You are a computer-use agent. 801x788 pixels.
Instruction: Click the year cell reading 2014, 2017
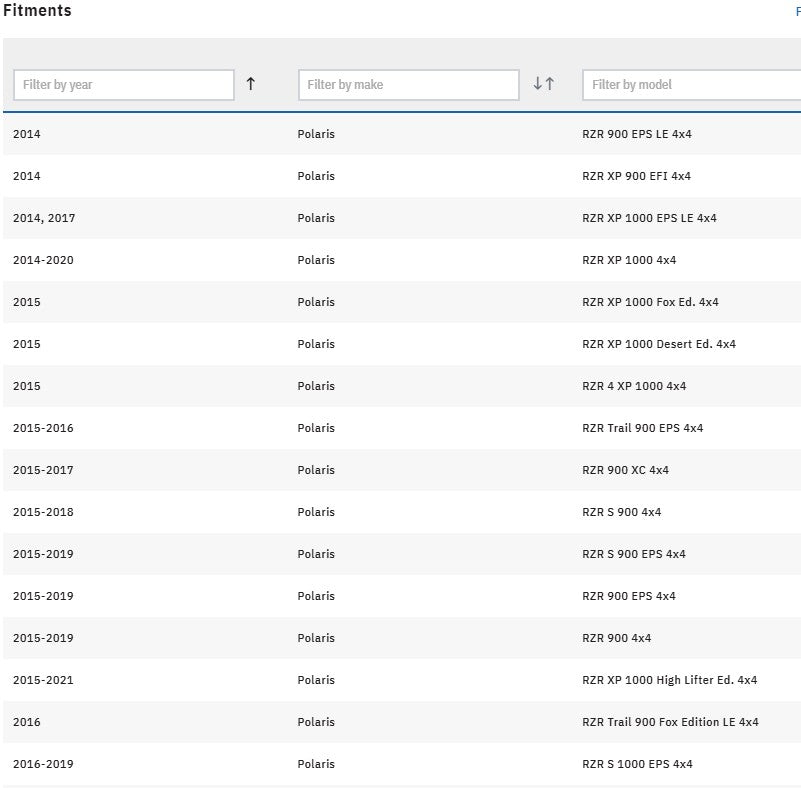coord(44,218)
